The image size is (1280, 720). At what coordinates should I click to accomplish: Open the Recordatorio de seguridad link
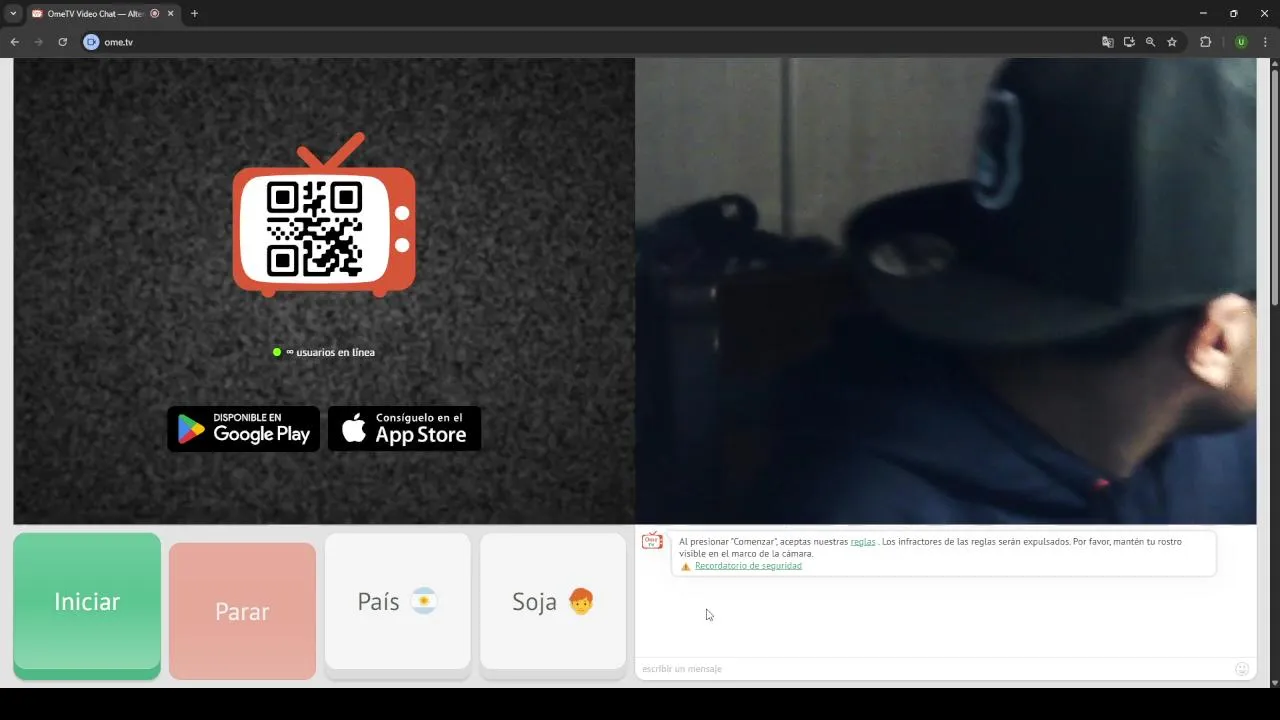pos(748,566)
